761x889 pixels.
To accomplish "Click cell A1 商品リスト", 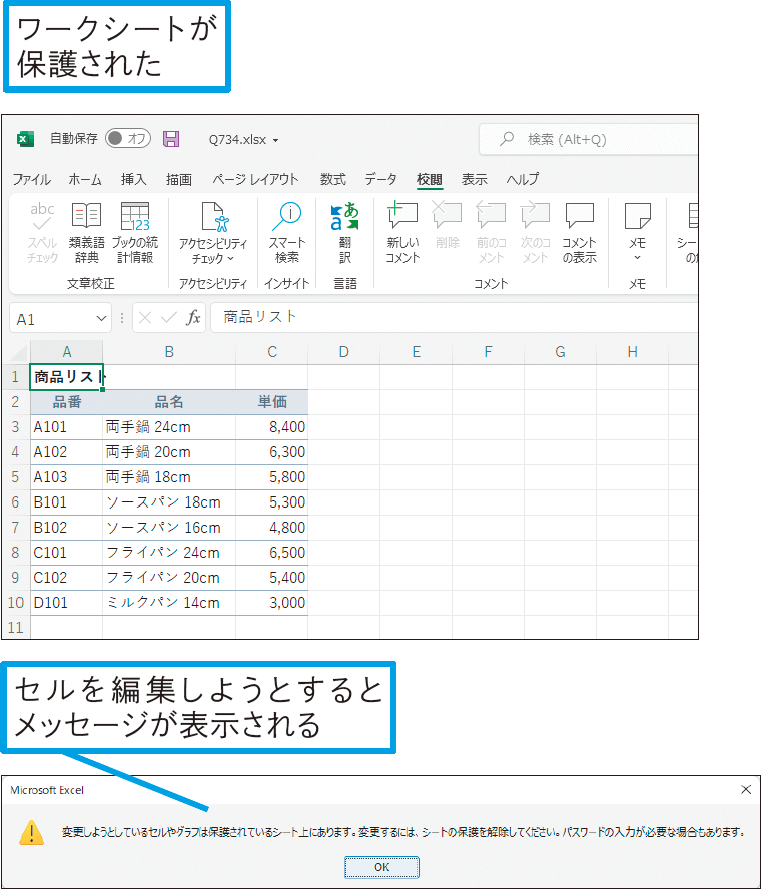I will click(x=66, y=377).
